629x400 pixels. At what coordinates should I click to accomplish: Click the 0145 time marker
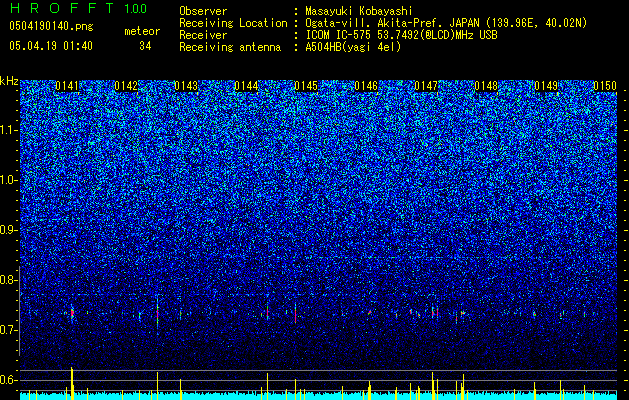click(306, 86)
